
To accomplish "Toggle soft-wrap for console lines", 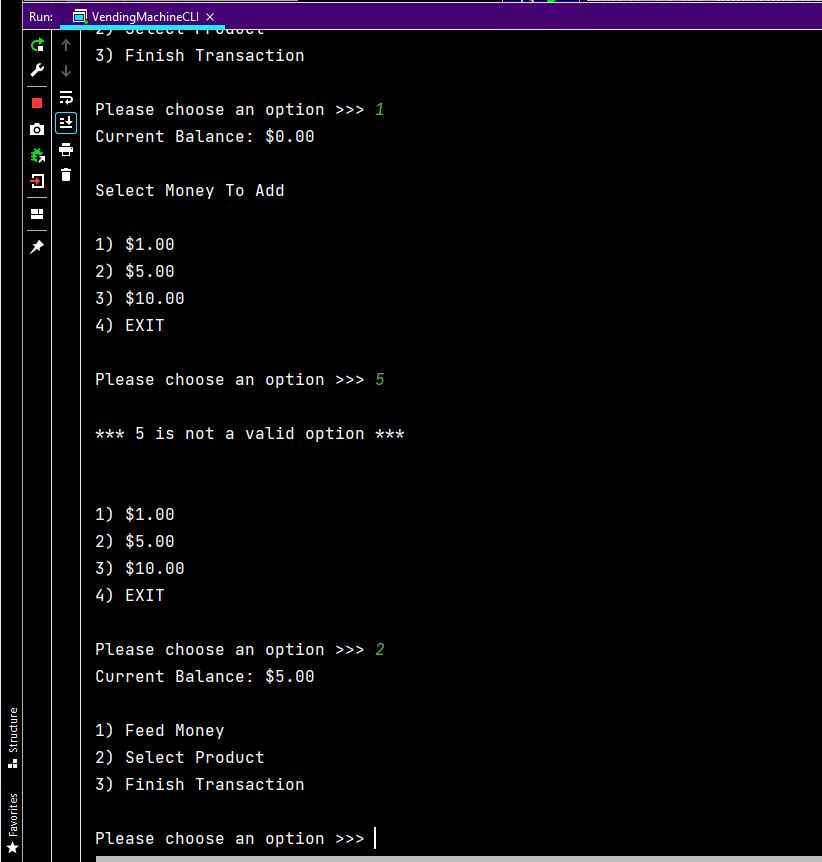I will pyautogui.click(x=66, y=97).
